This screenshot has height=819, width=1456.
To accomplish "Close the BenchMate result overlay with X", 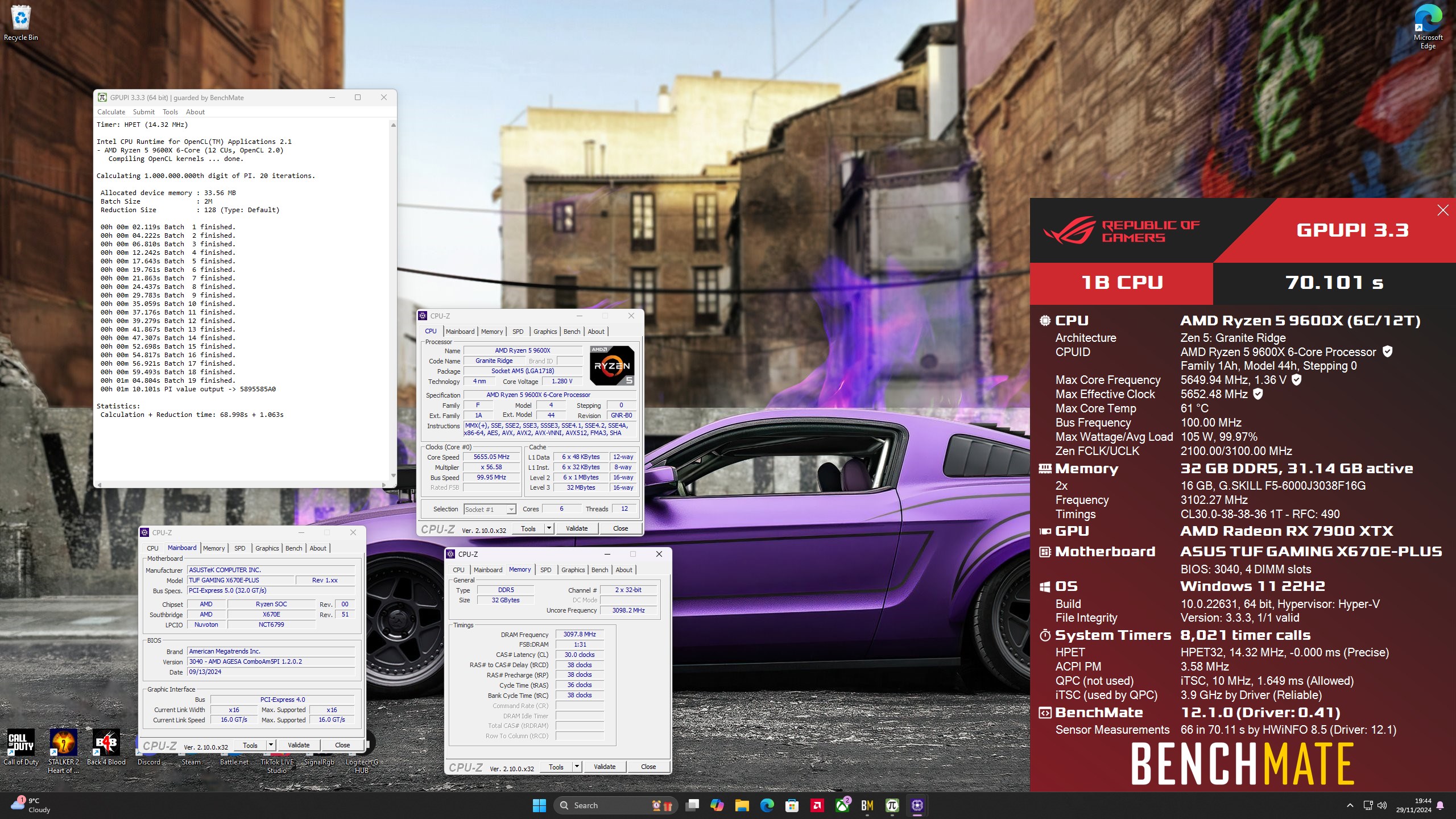I will tap(1443, 210).
